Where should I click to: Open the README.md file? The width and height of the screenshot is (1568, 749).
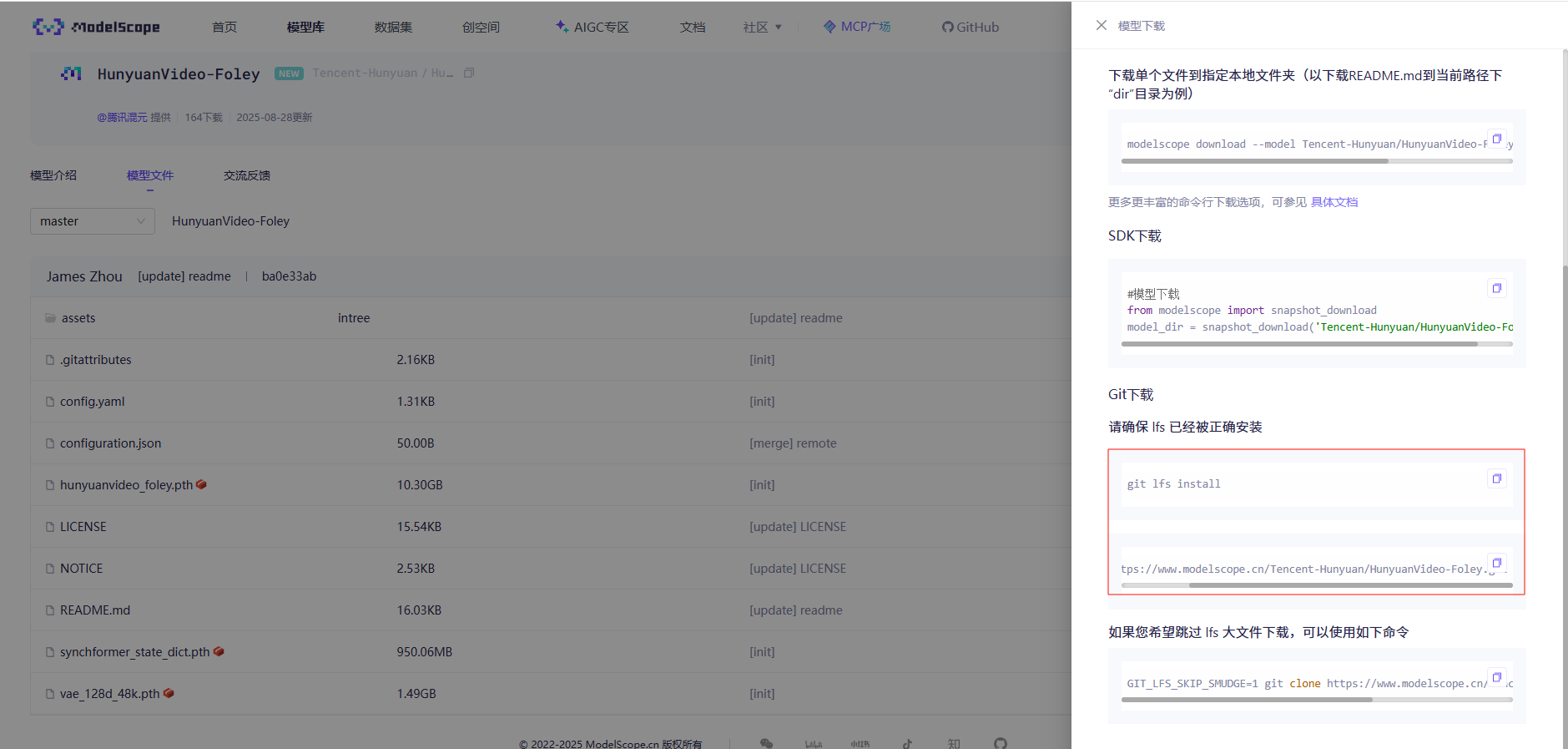pos(95,610)
